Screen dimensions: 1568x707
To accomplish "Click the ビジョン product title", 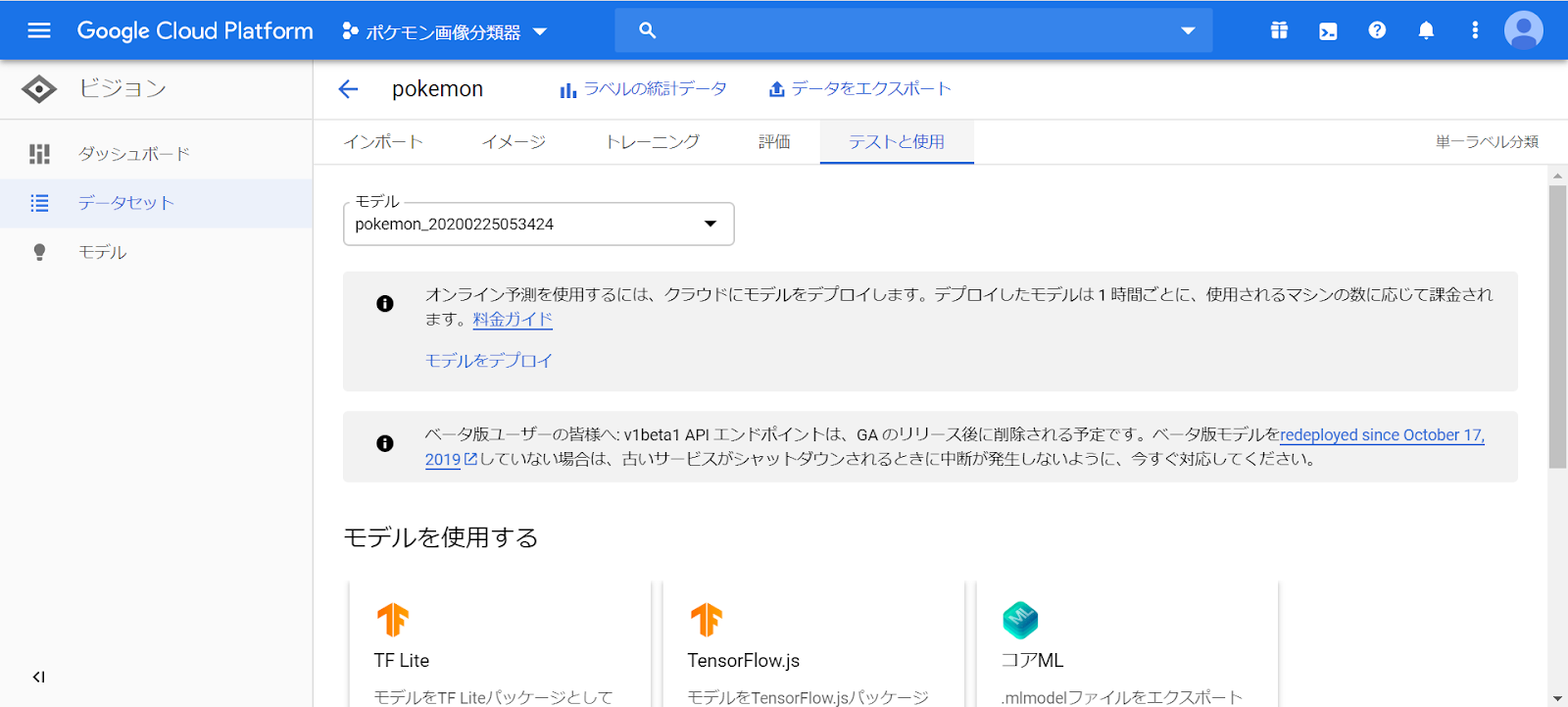I will point(122,88).
